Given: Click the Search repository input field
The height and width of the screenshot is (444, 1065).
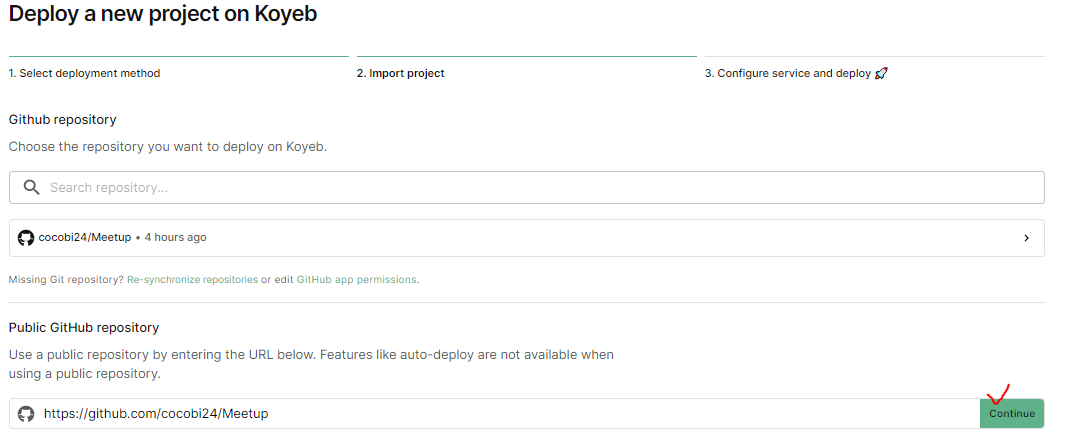Looking at the screenshot, I should (526, 187).
